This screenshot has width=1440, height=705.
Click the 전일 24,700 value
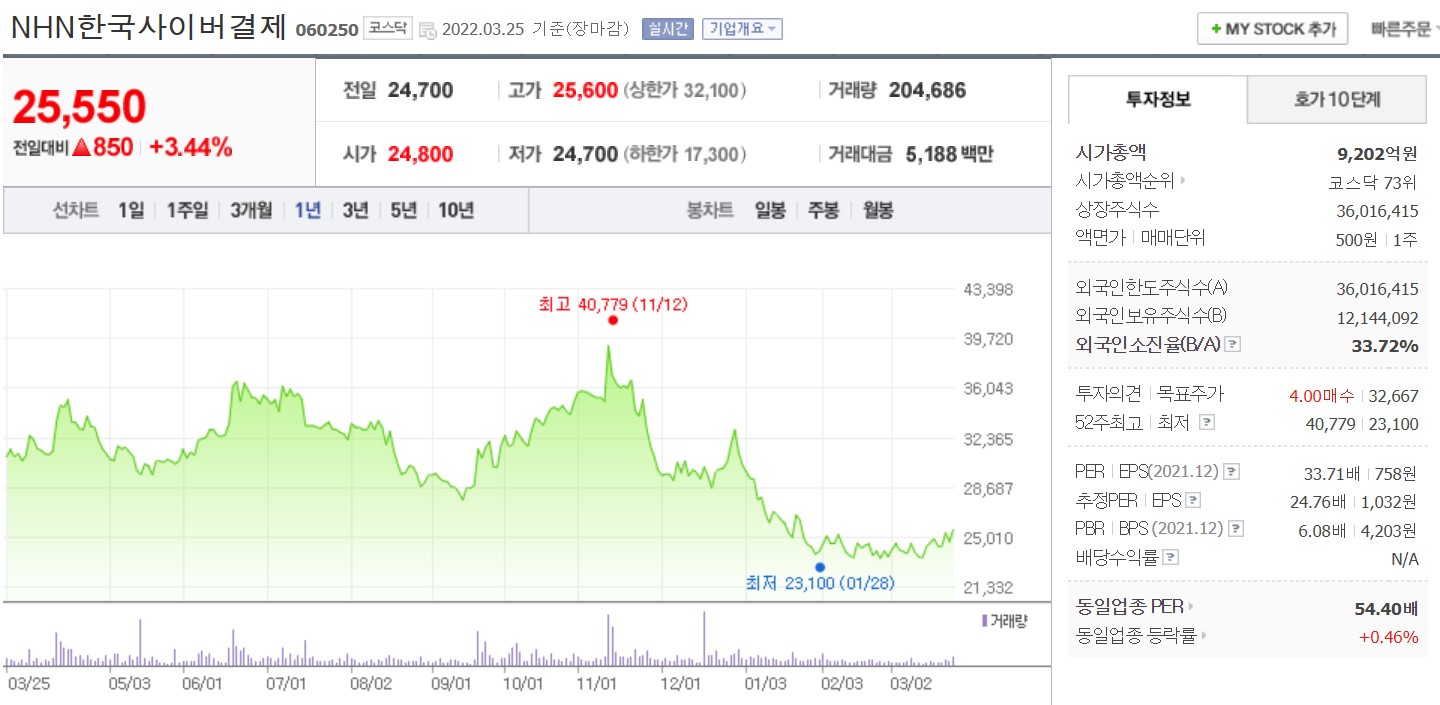(420, 91)
